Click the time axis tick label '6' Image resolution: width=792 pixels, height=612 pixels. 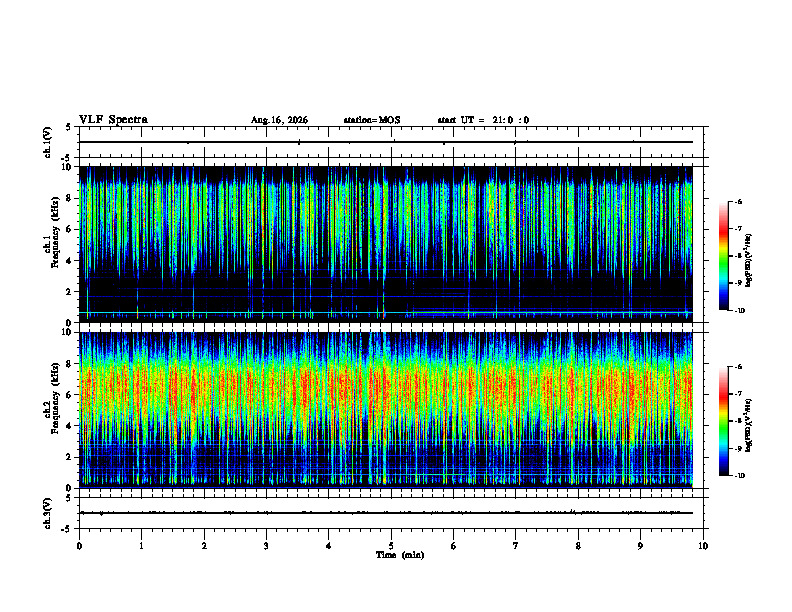point(454,546)
